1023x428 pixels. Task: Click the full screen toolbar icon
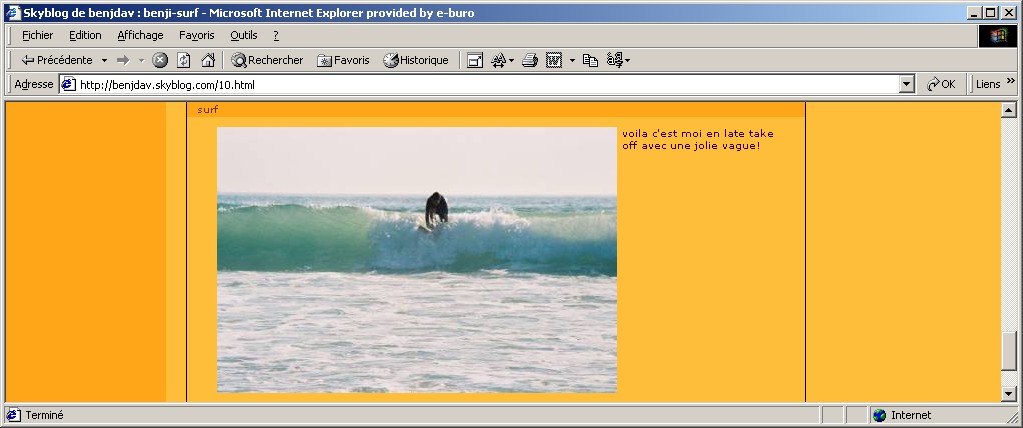[x=475, y=60]
